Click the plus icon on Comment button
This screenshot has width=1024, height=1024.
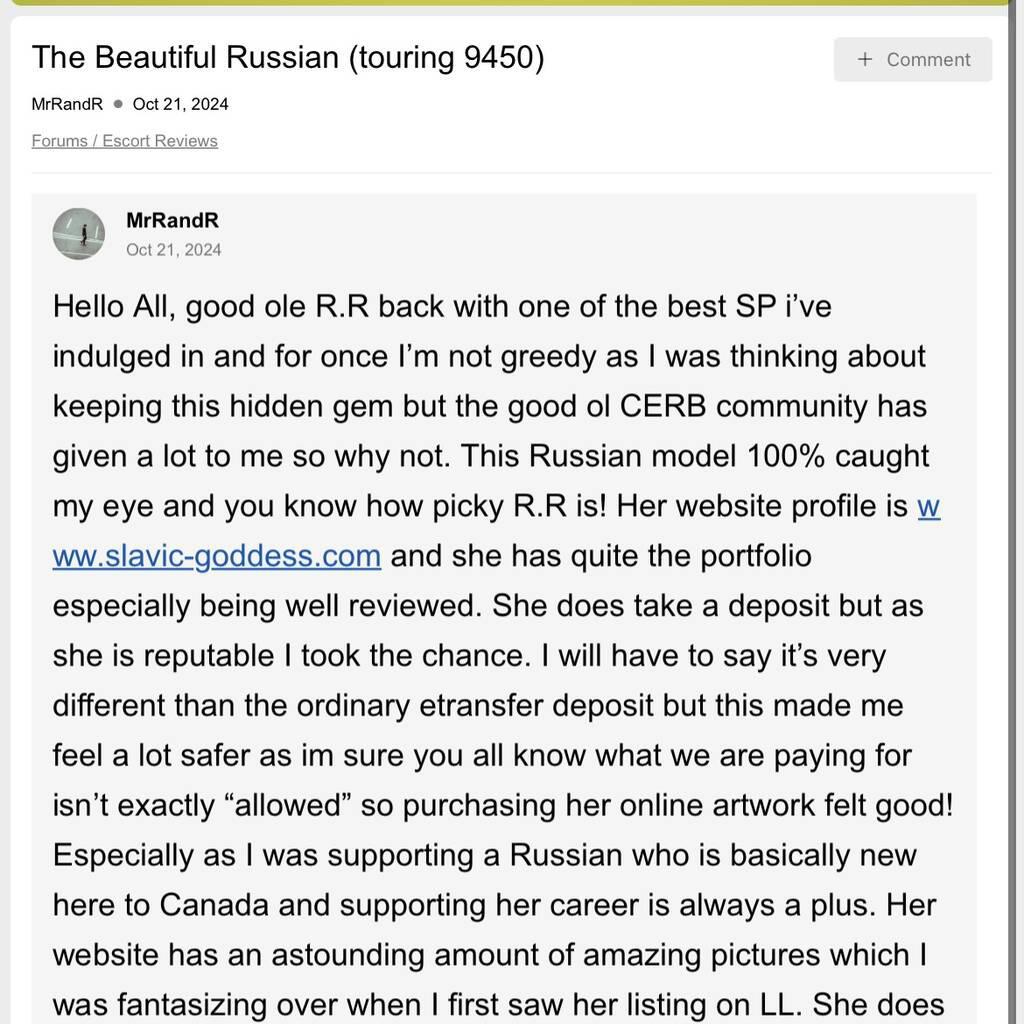tap(865, 60)
